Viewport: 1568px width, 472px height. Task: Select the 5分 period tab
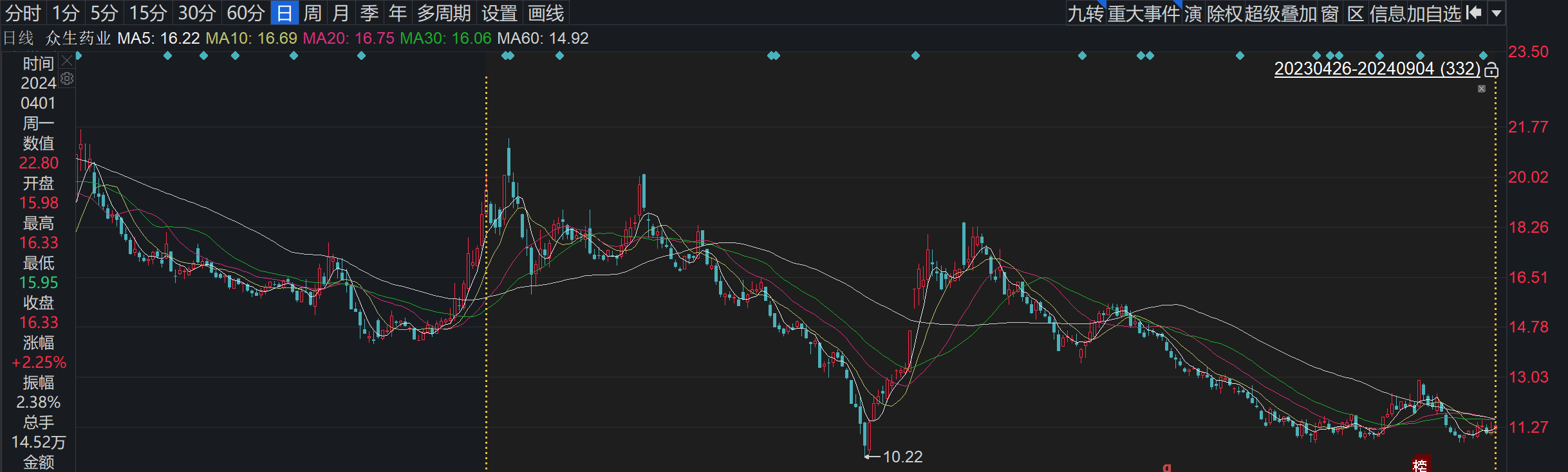click(x=104, y=13)
